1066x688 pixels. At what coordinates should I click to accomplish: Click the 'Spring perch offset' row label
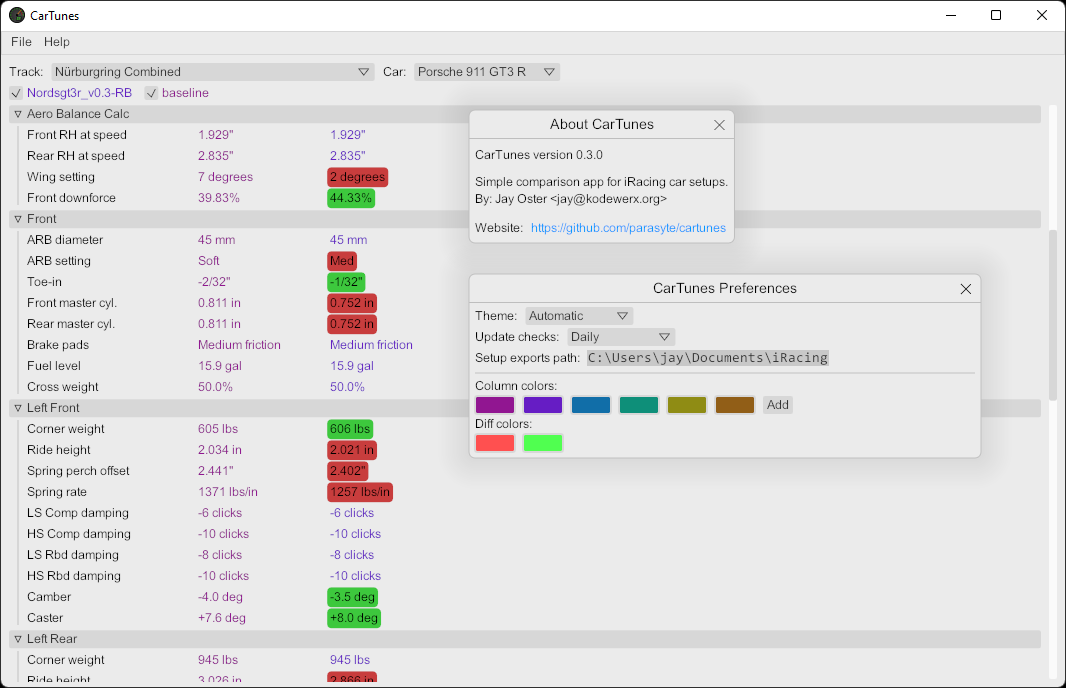click(x=78, y=471)
